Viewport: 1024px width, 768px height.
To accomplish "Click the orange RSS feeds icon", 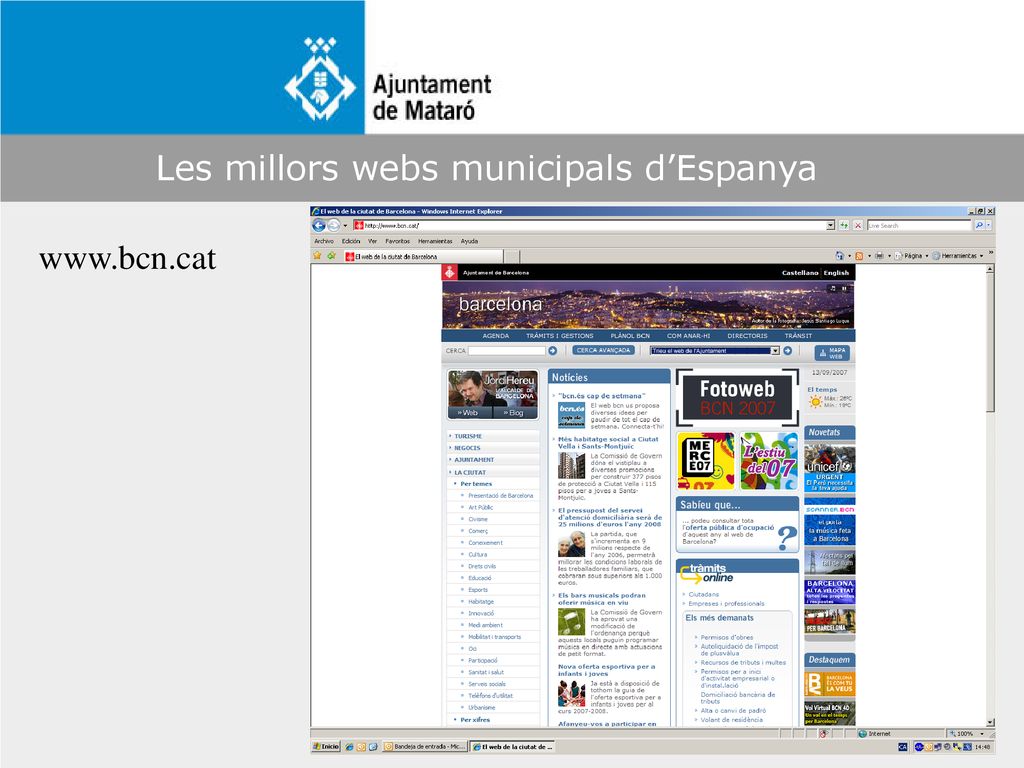I will 859,256.
